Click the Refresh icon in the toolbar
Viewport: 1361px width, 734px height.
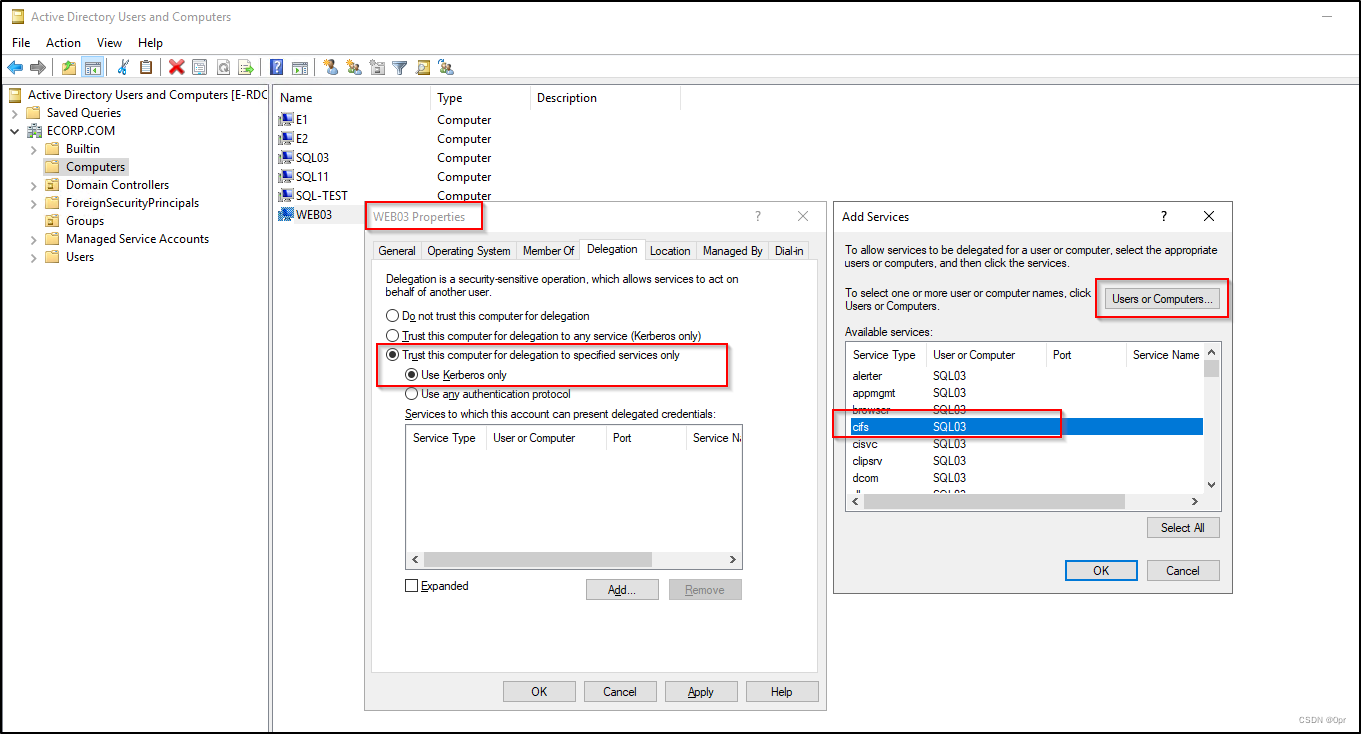tap(223, 67)
